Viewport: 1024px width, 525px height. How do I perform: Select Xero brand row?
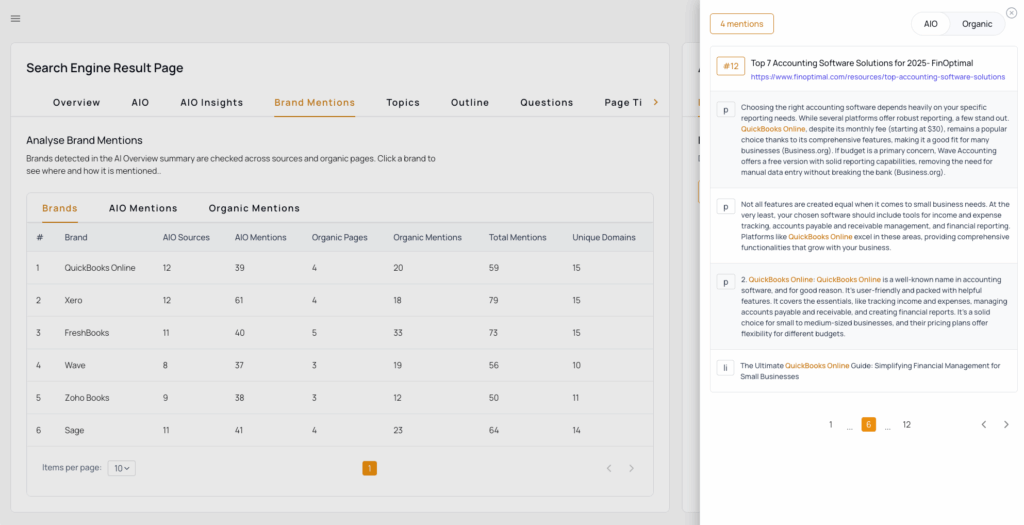click(340, 300)
